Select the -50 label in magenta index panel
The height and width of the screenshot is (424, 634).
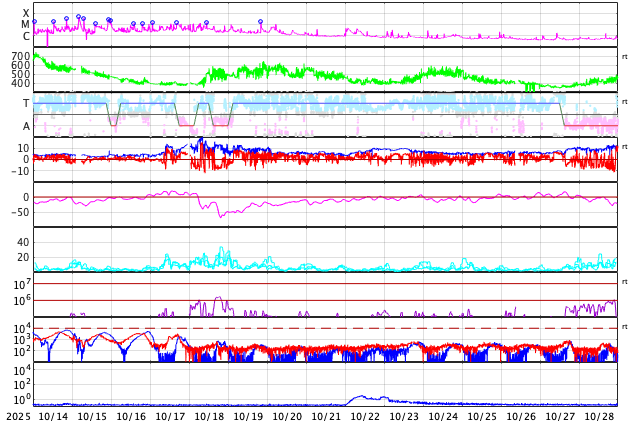point(21,212)
